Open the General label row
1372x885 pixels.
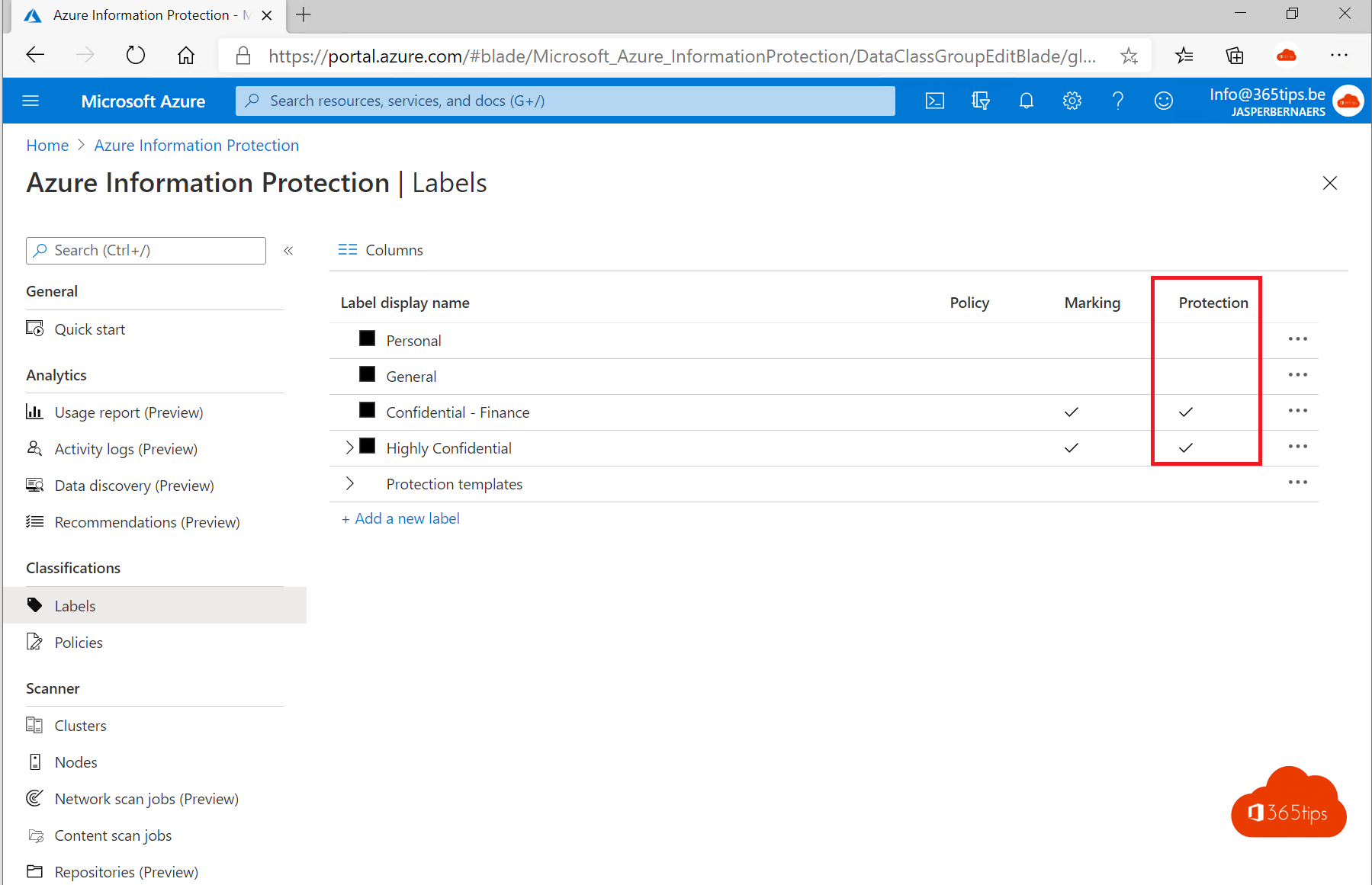pos(824,377)
